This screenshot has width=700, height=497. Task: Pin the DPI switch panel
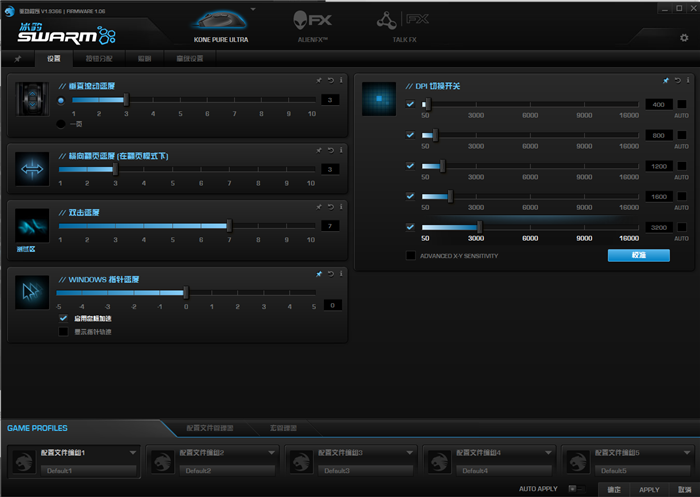(x=666, y=80)
